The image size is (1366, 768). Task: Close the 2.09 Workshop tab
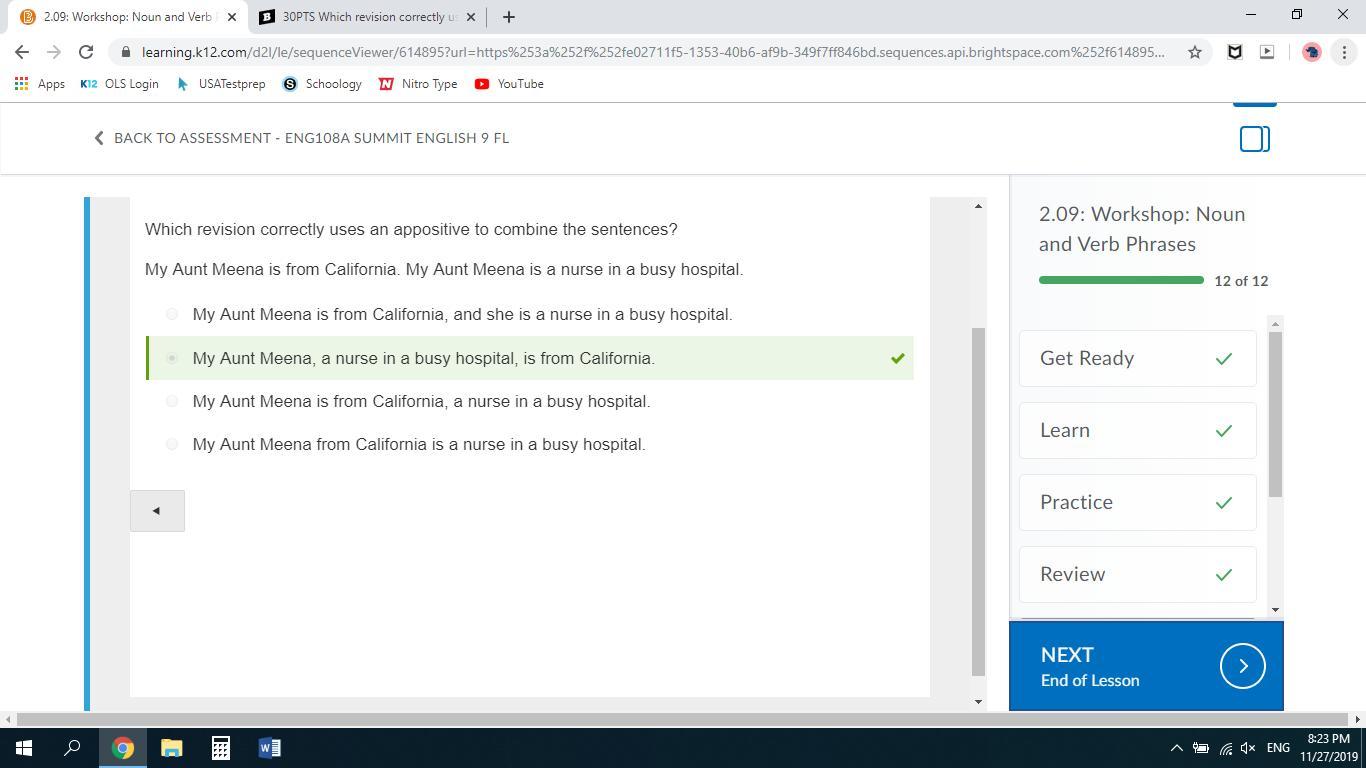(x=232, y=17)
